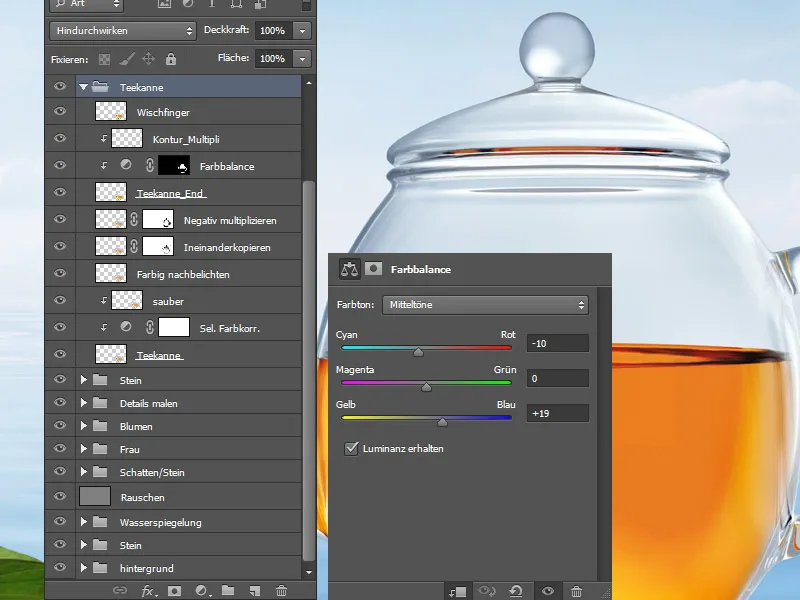Image resolution: width=800 pixels, height=600 pixels.
Task: Lock position move icon
Action: tap(148, 59)
